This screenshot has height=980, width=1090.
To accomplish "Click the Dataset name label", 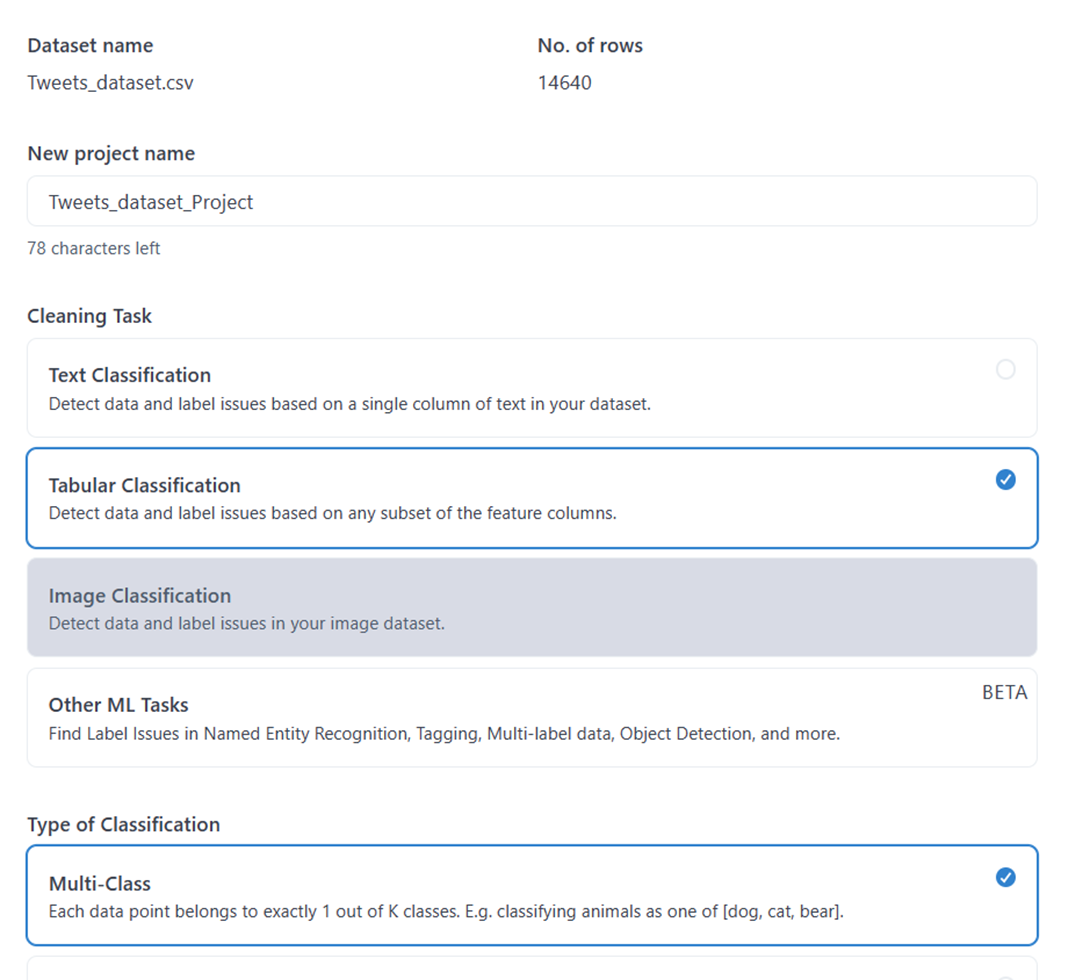I will 90,45.
